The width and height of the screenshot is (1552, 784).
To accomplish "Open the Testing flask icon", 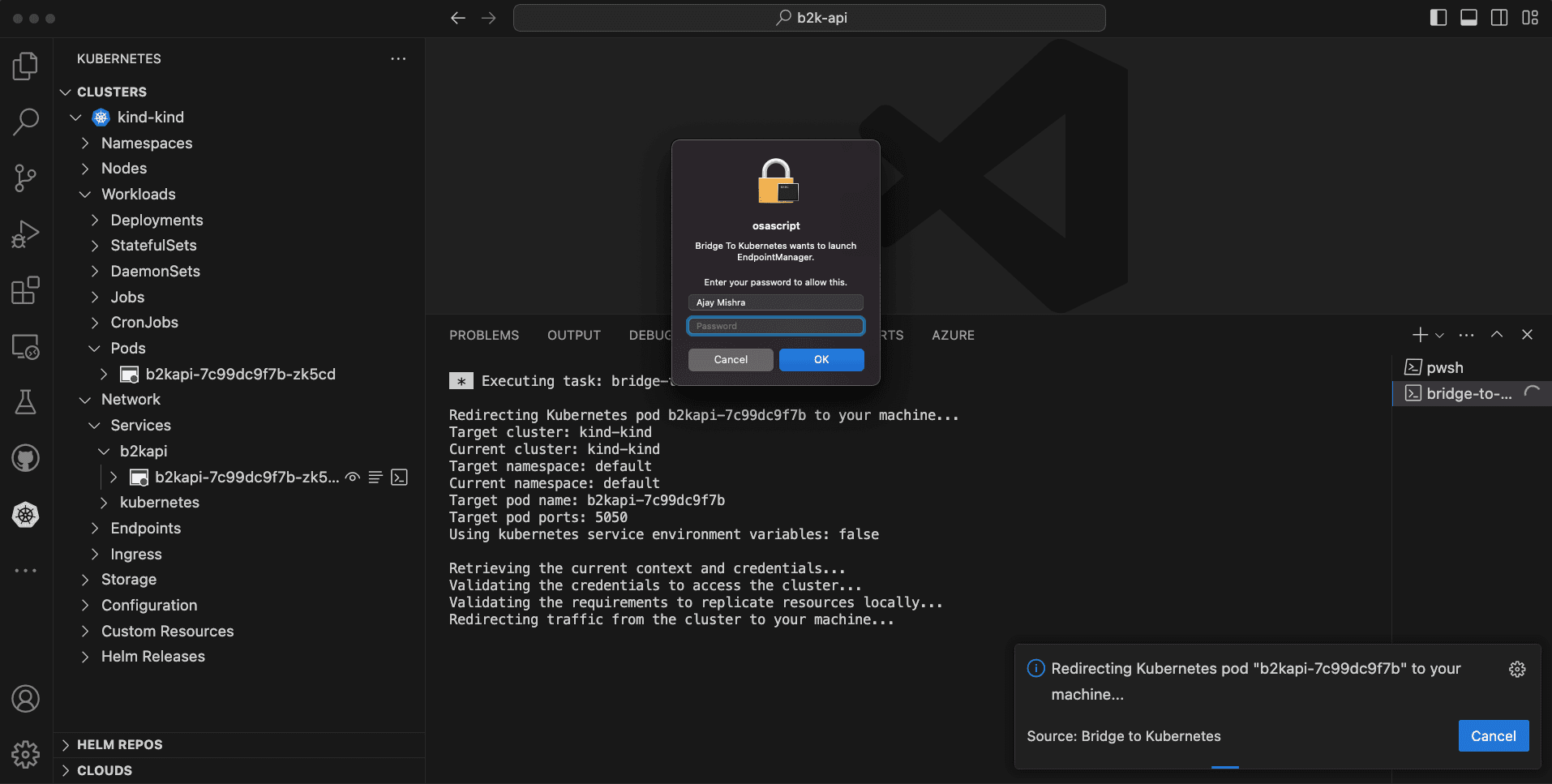I will [25, 401].
